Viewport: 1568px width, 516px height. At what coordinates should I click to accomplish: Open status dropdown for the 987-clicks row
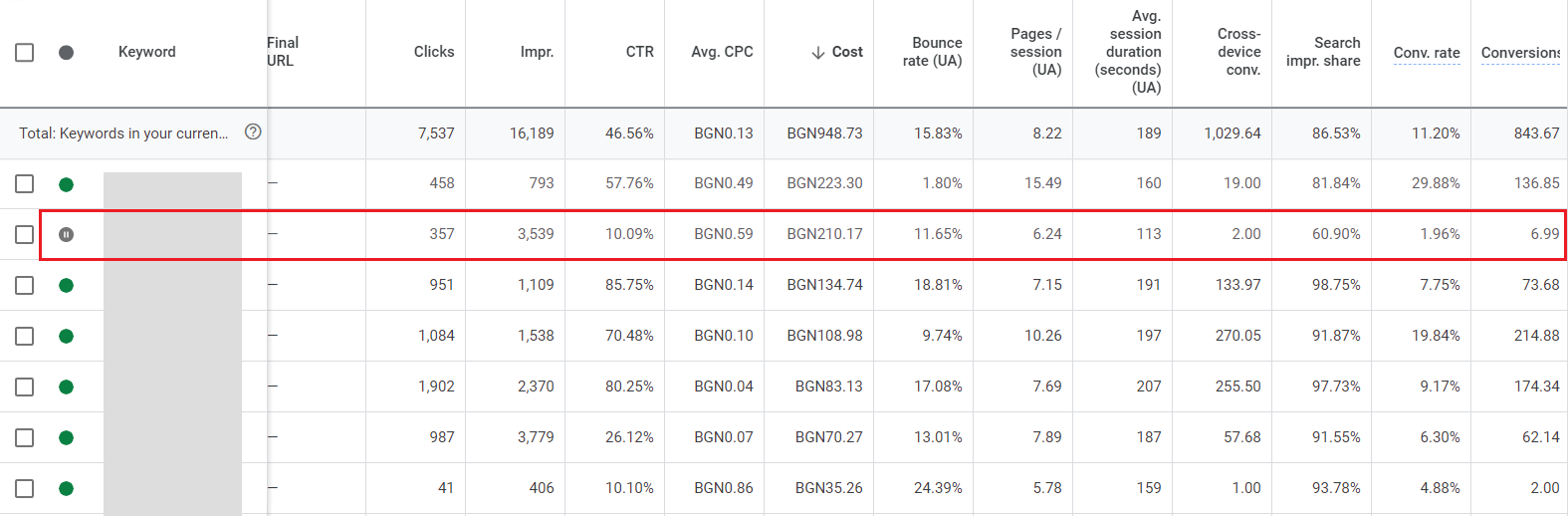click(66, 438)
